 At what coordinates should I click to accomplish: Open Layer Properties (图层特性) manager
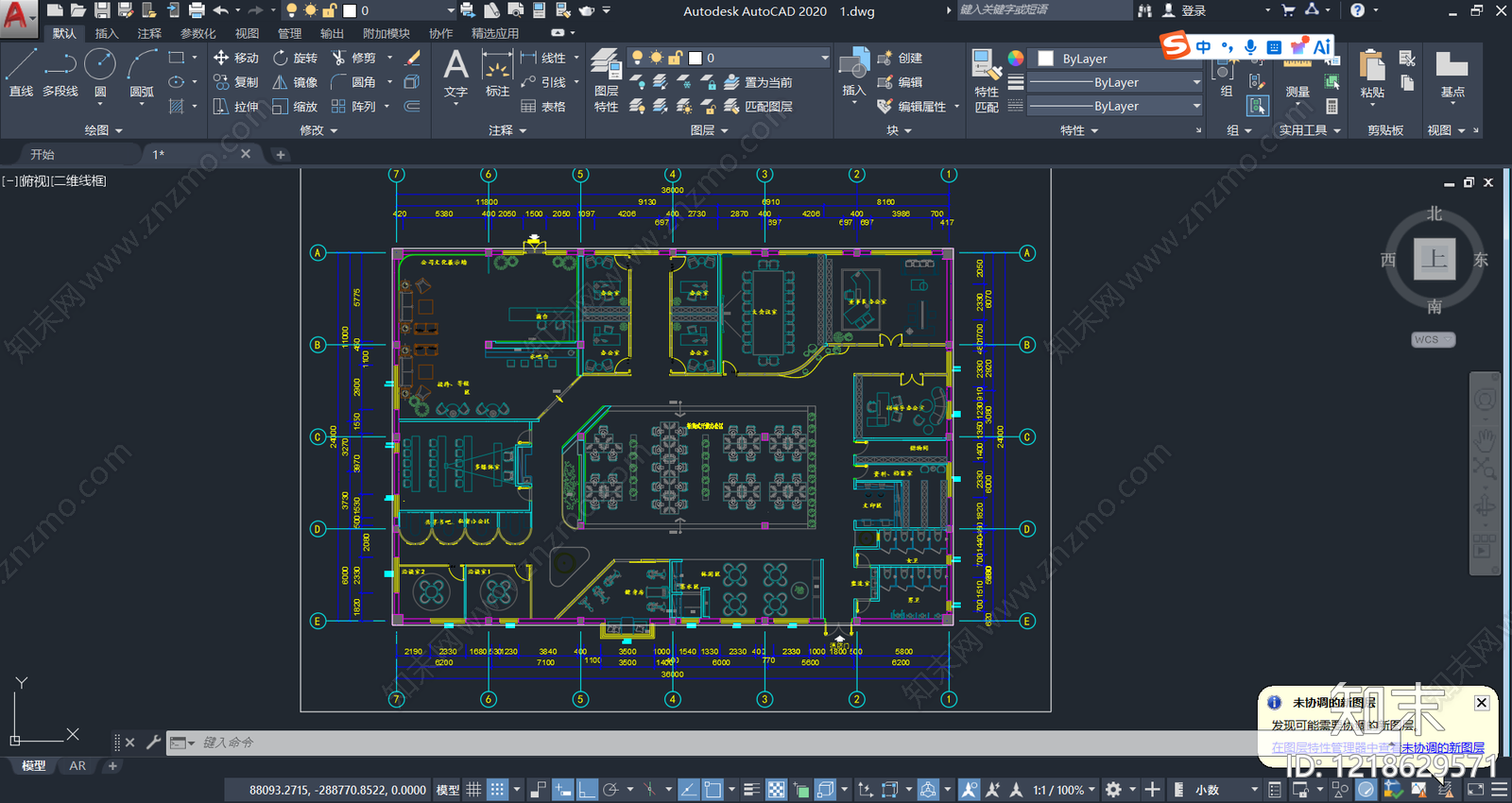click(x=606, y=80)
